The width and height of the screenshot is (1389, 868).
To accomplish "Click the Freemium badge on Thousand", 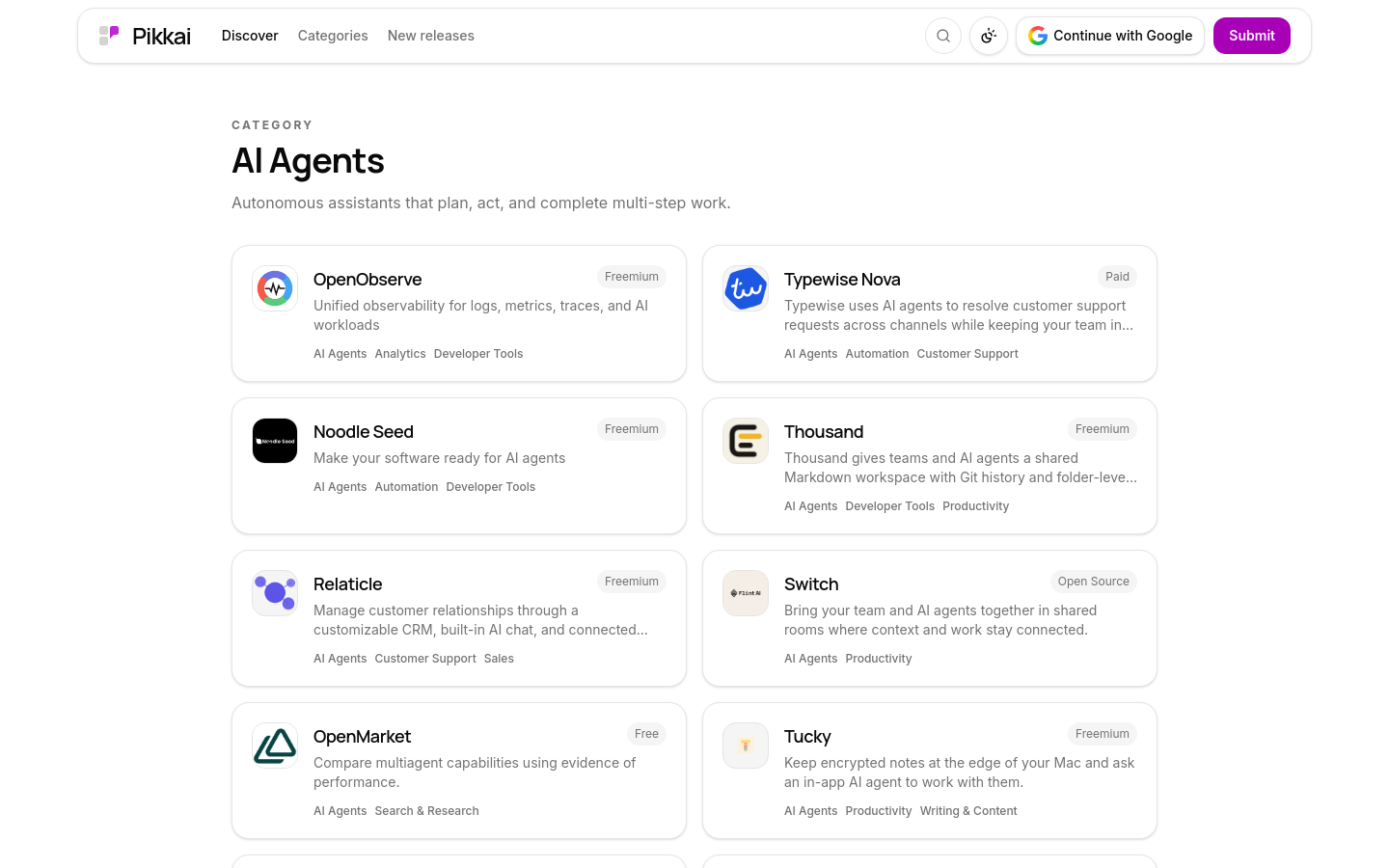I will click(x=1103, y=429).
